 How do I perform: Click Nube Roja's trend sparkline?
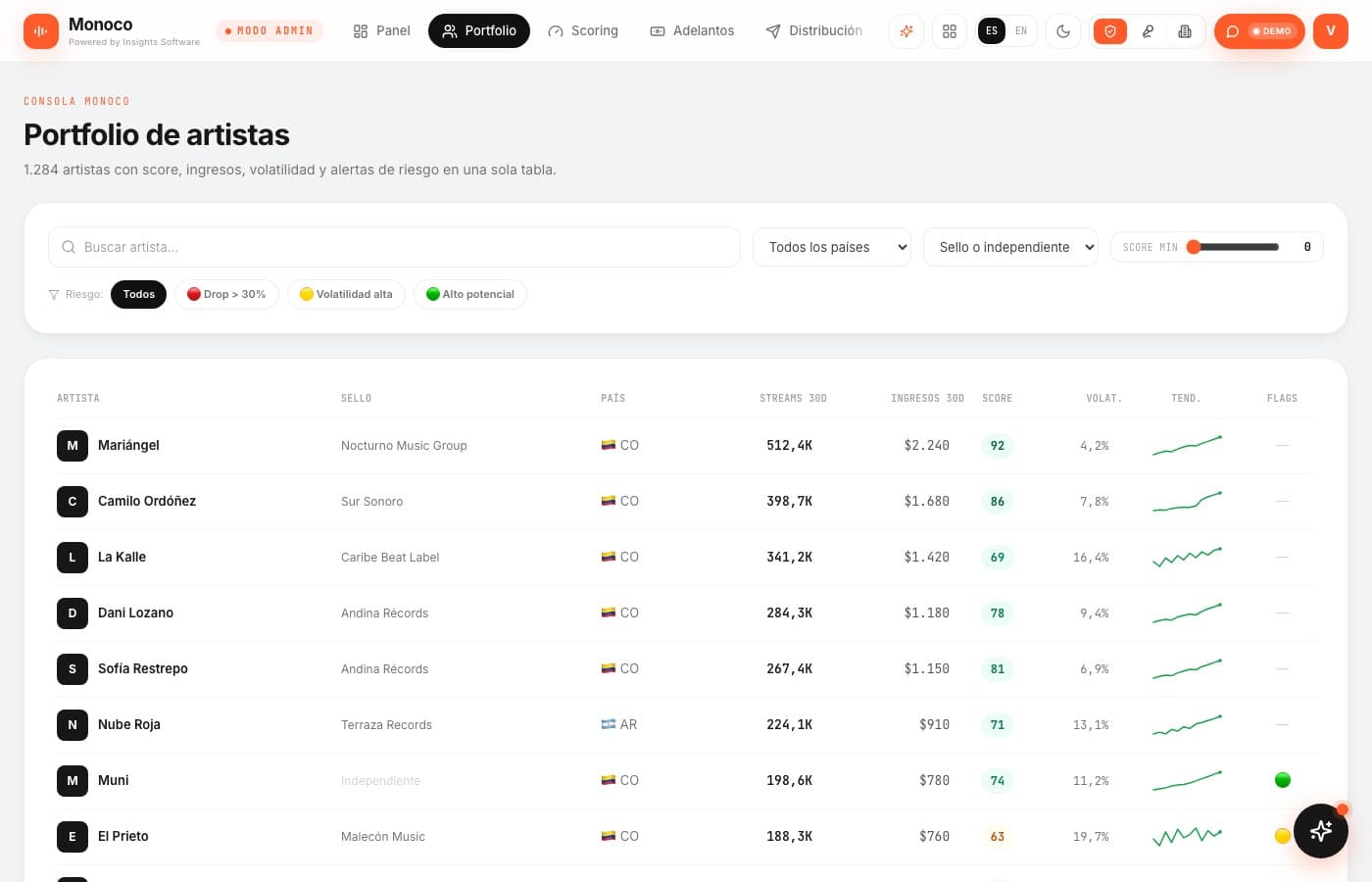(x=1187, y=724)
